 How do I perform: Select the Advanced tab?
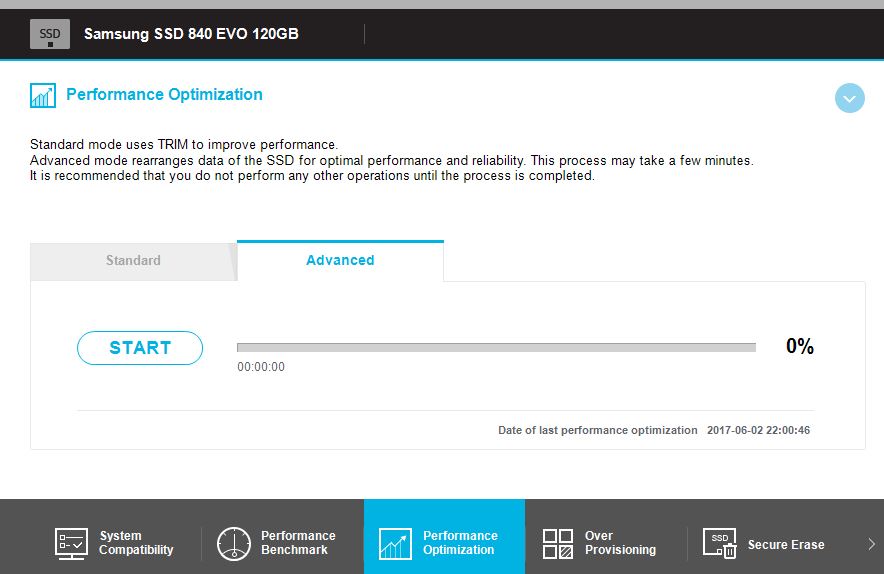[341, 260]
